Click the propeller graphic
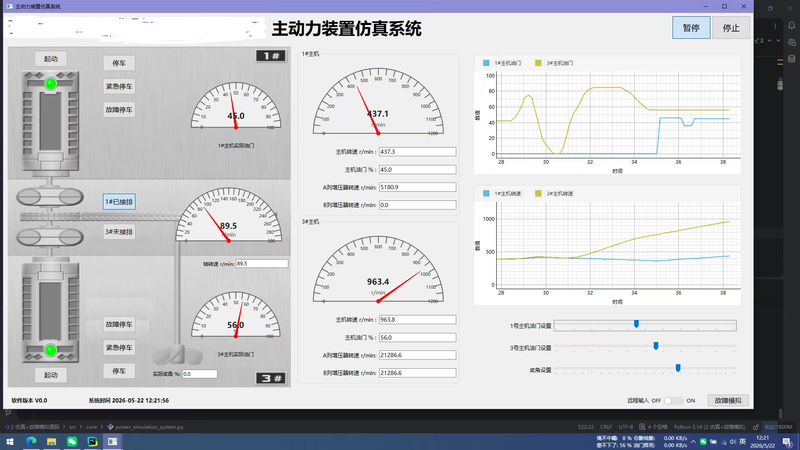800x450 pixels. [177, 355]
